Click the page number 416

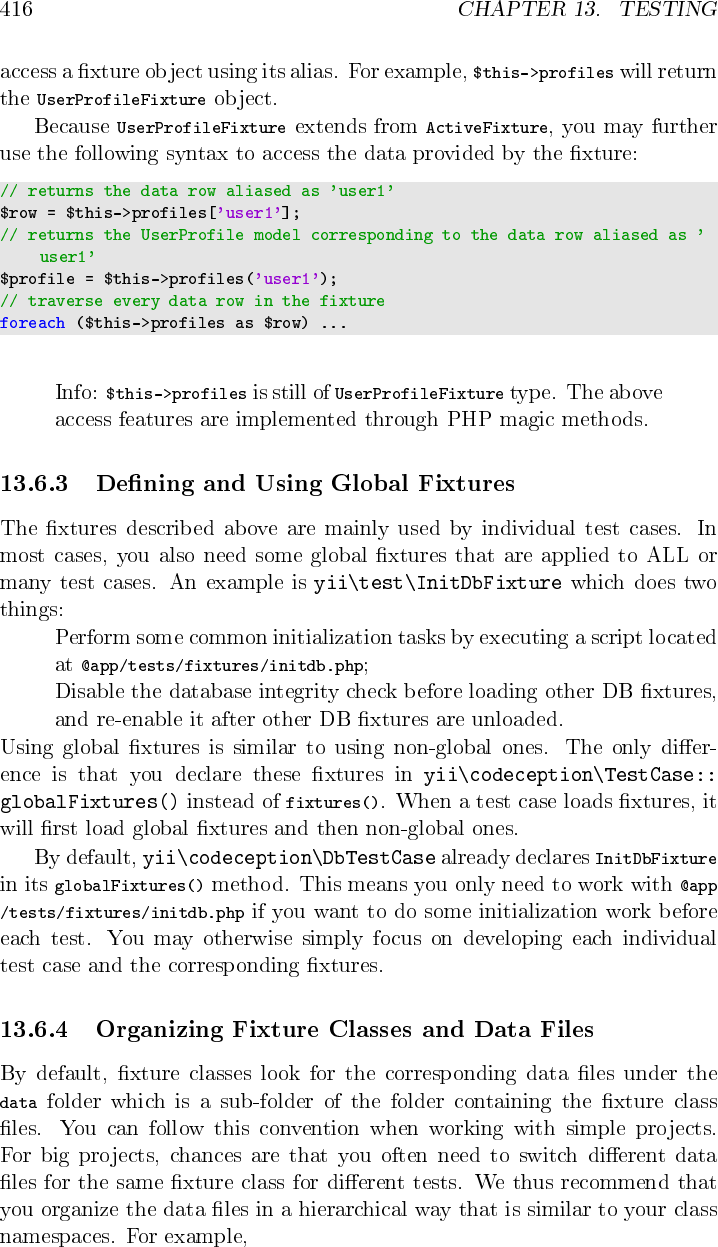click(16, 10)
